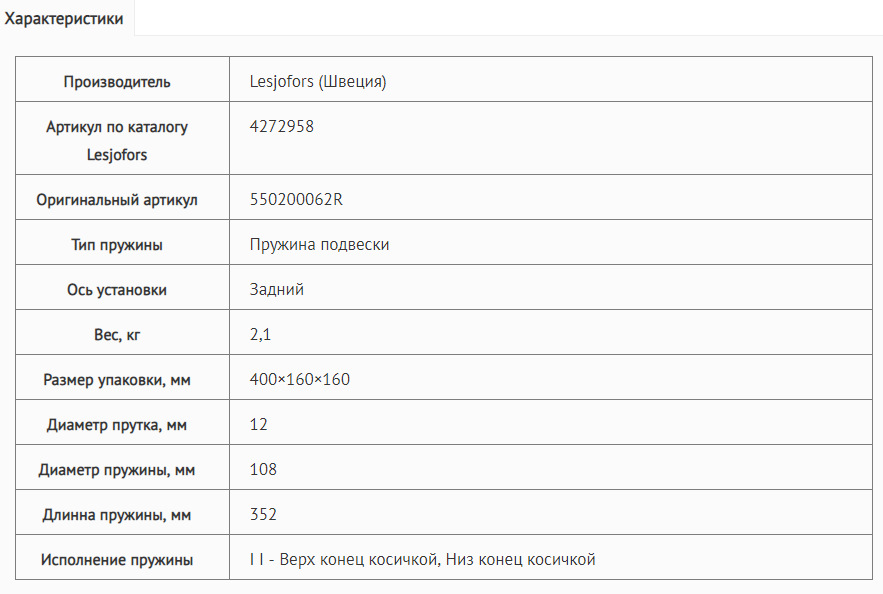This screenshot has height=594, width=883.
Task: Click the Ось установки label
Action: point(117,290)
